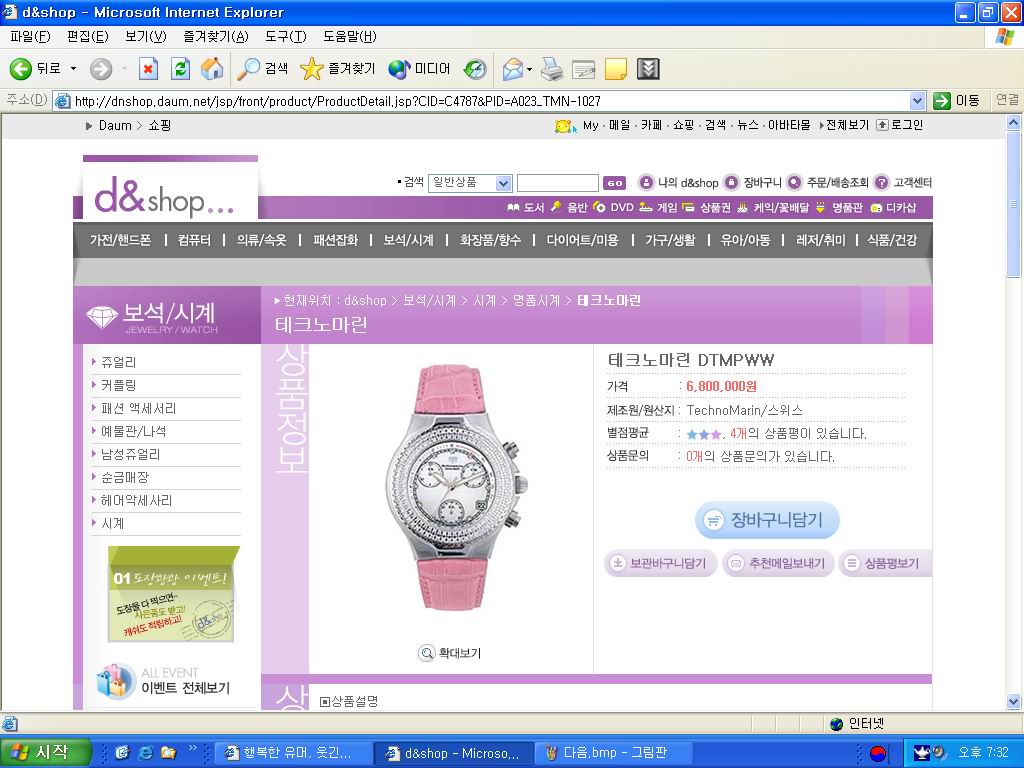This screenshot has height=768, width=1024.
Task: Click the dark arrow toolbar icon
Action: [x=648, y=69]
